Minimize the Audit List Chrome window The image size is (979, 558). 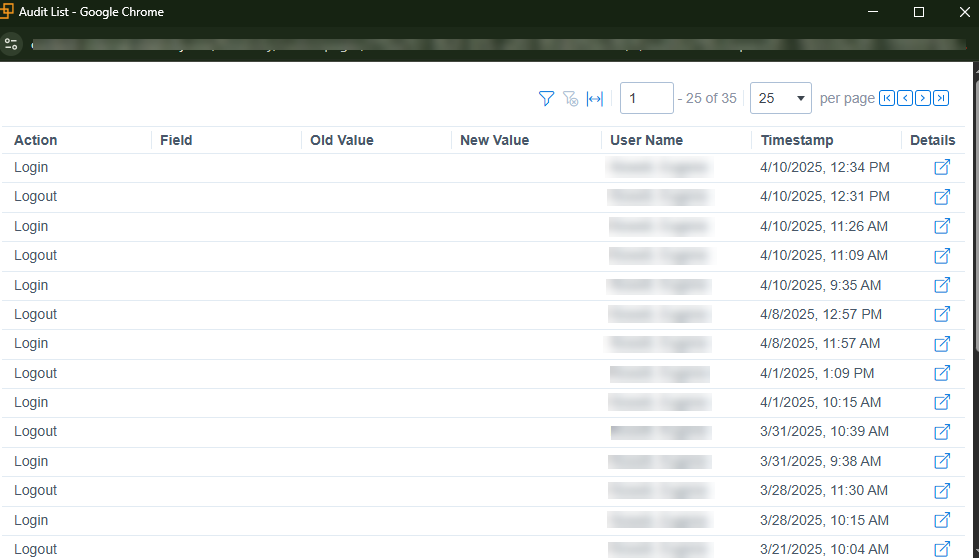coord(873,12)
